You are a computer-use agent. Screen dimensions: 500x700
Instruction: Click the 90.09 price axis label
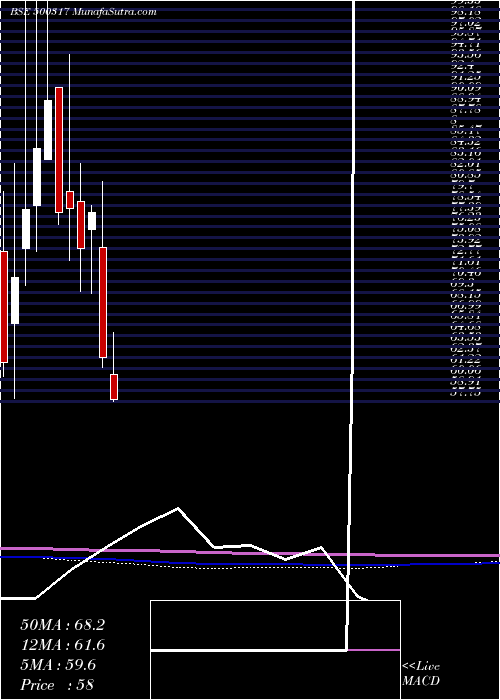coord(464,88)
